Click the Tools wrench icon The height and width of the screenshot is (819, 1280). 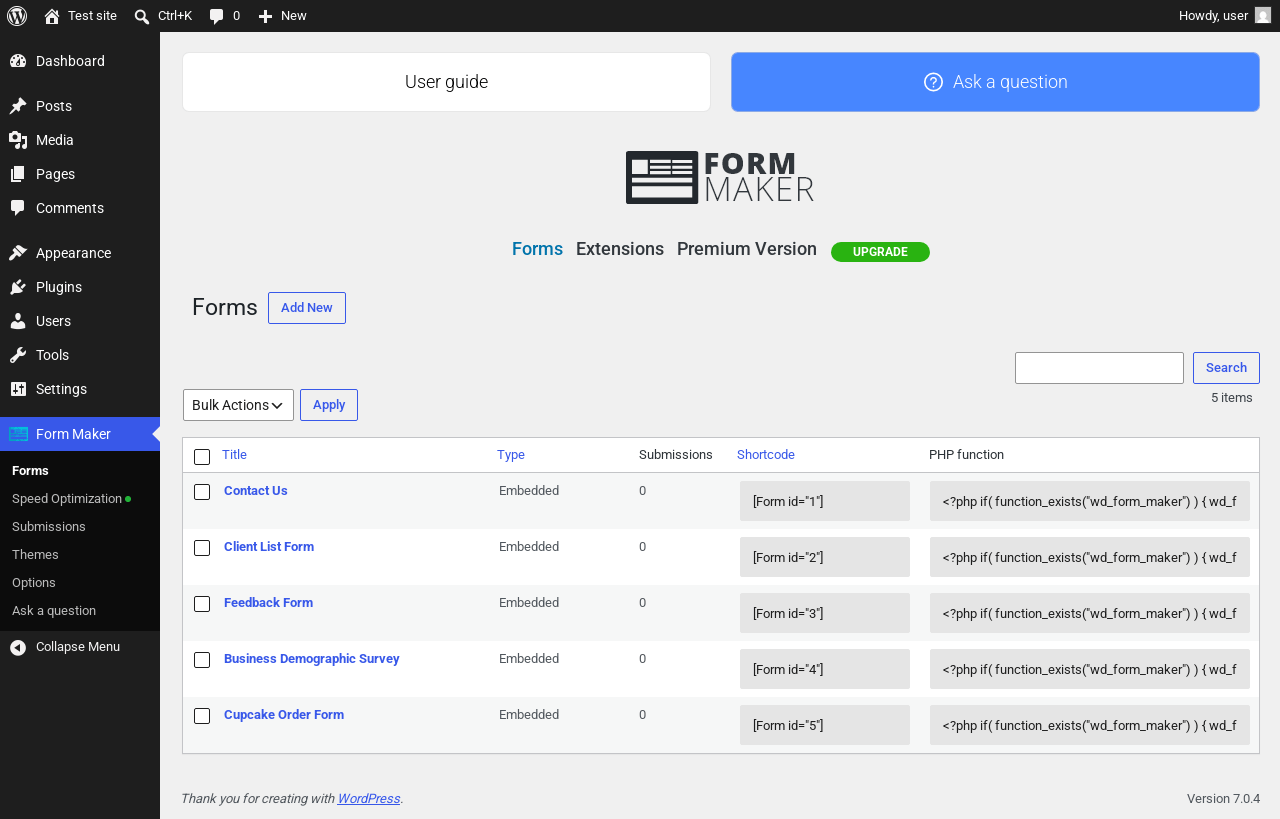(18, 355)
